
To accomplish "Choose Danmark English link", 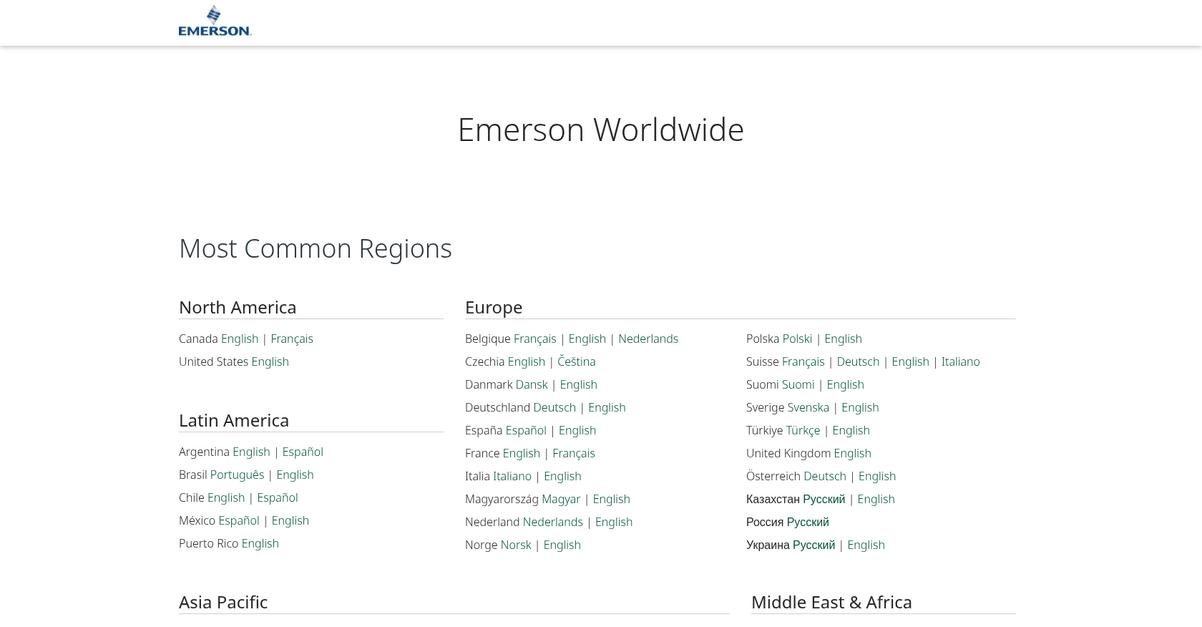I will 579,385.
